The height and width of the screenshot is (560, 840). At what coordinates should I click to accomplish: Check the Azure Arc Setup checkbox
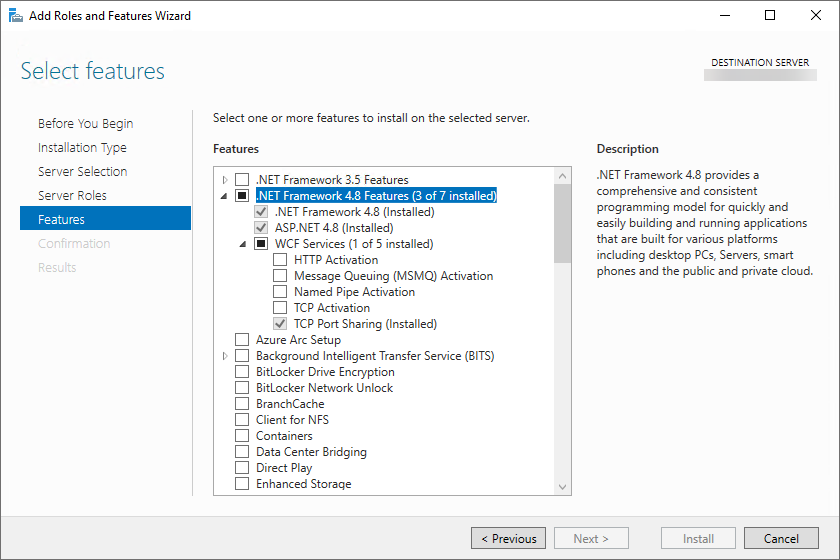pos(242,340)
